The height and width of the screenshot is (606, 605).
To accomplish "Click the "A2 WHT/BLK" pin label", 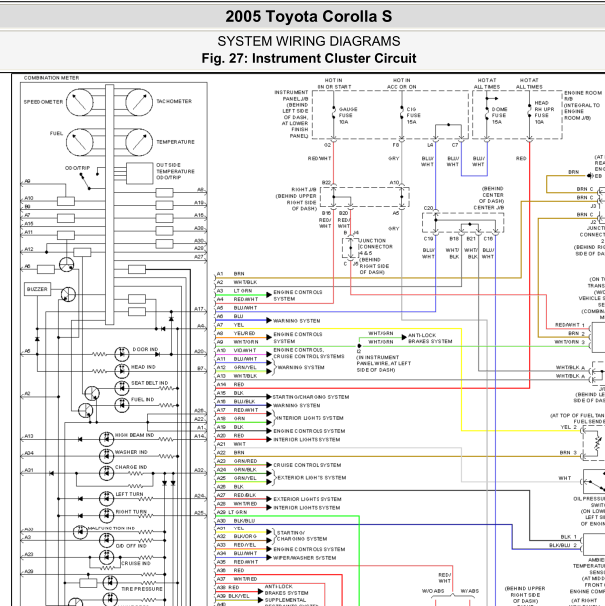I will pyautogui.click(x=237, y=283).
